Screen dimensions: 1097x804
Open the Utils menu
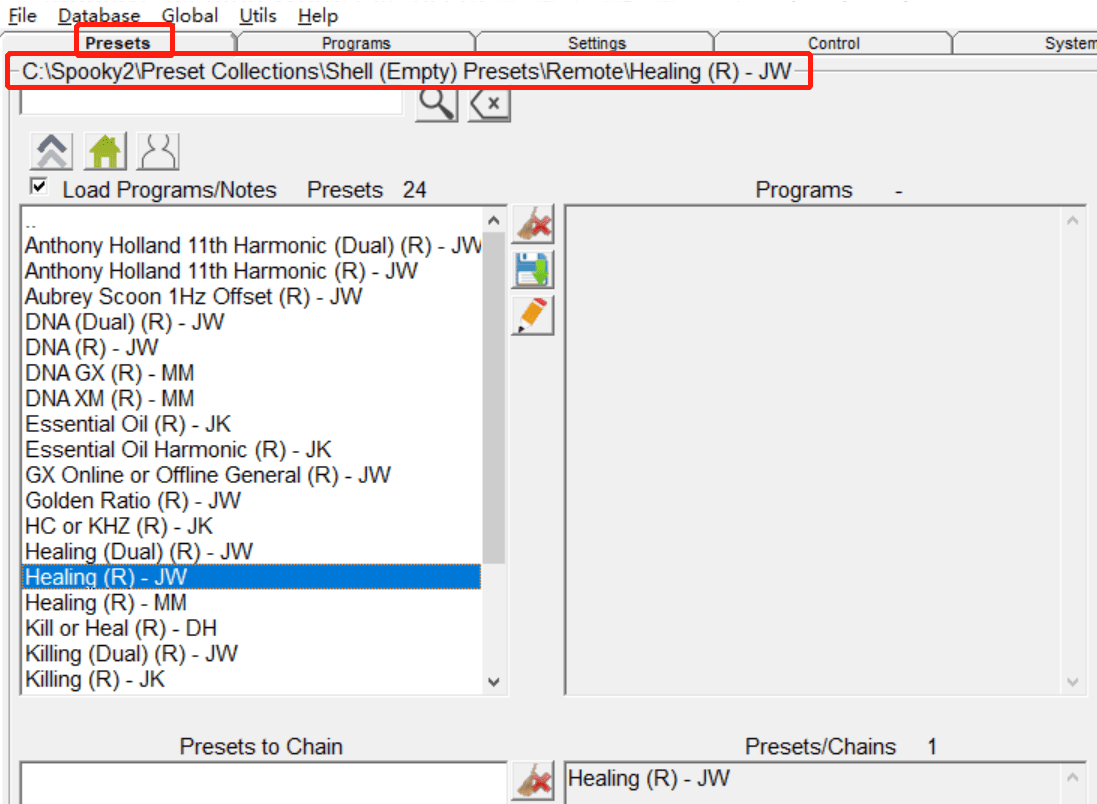click(259, 16)
